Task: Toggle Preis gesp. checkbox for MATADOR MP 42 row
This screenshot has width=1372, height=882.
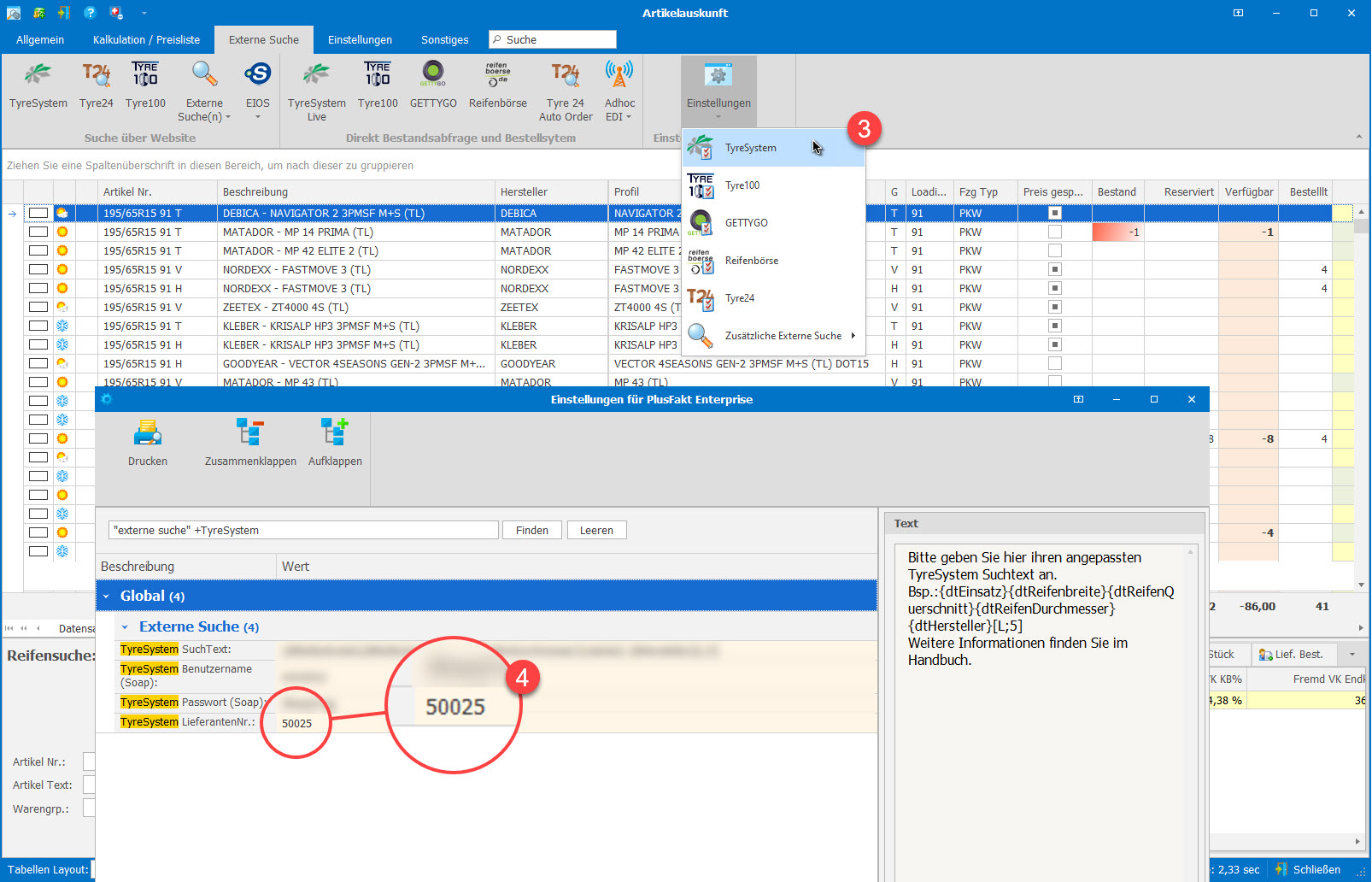Action: pos(1055,250)
